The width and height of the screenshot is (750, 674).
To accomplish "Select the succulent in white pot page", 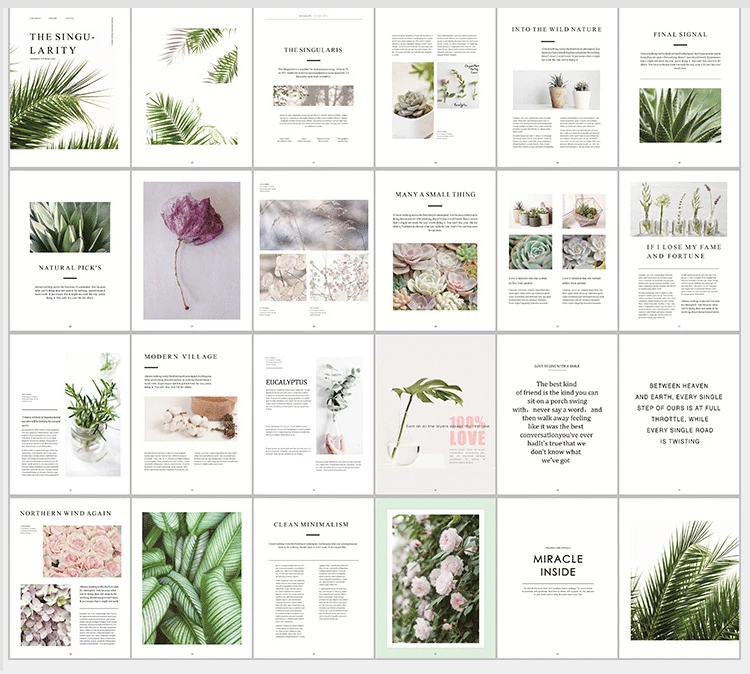I will tap(435, 88).
